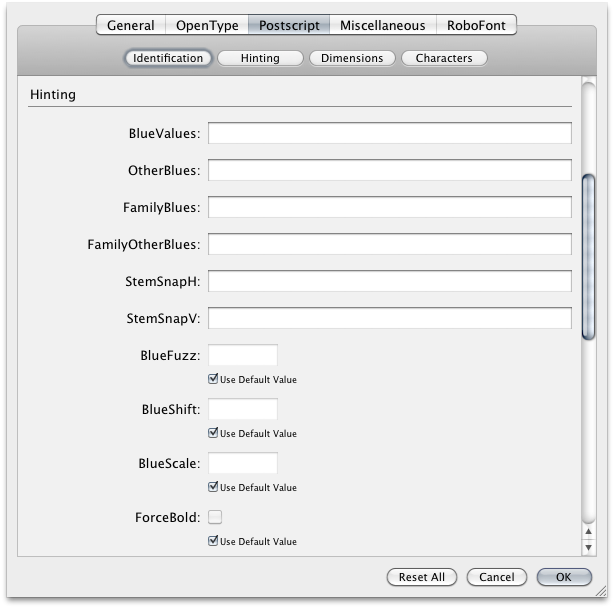Open the RoboFont tab
This screenshot has width=614, height=608.
tap(475, 25)
